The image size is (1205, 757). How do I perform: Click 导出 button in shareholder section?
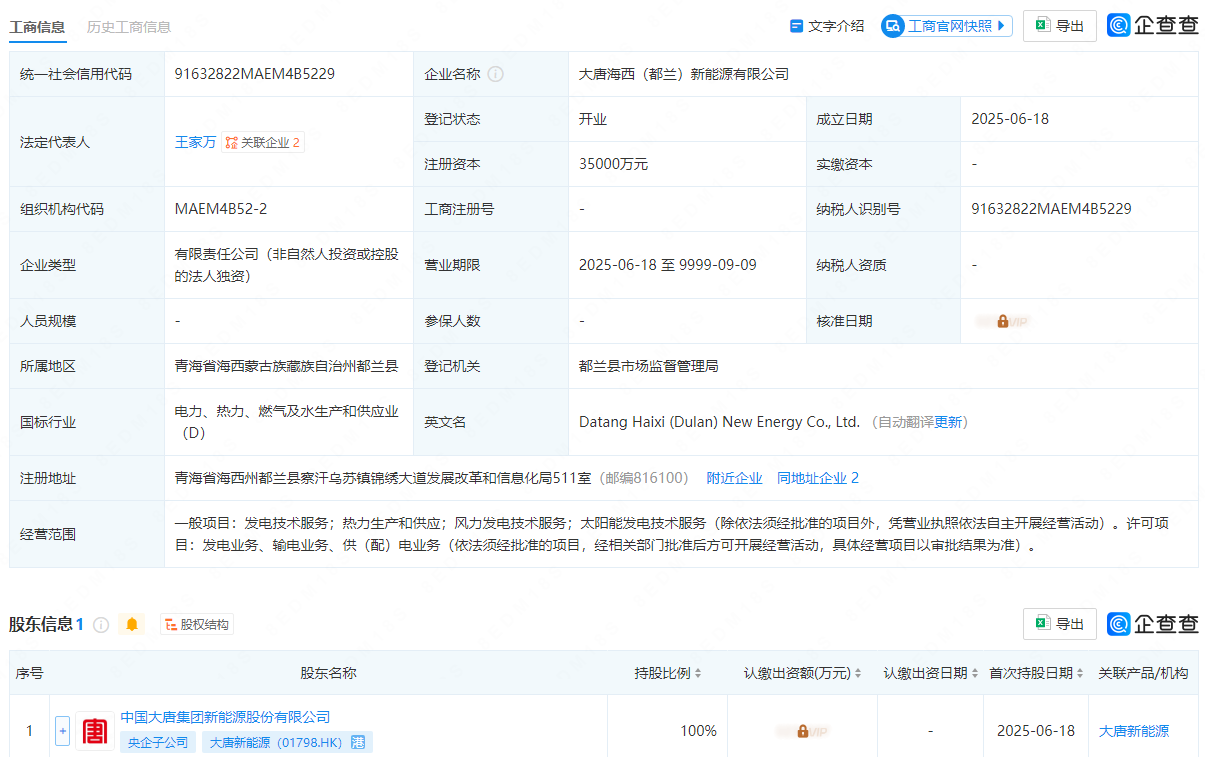[x=1060, y=623]
